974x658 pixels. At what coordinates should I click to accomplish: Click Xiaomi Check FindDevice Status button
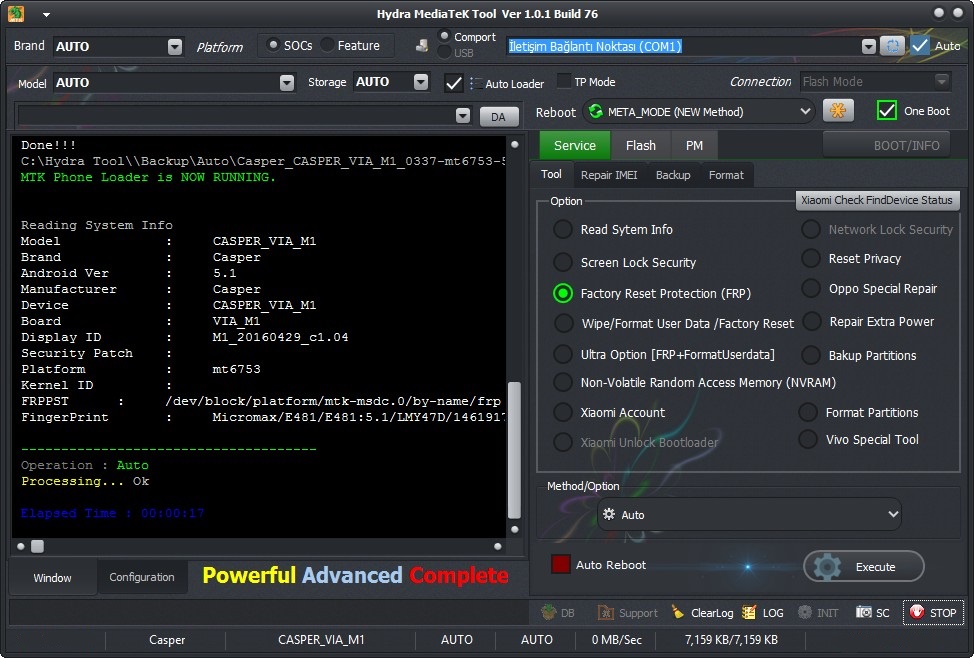877,200
